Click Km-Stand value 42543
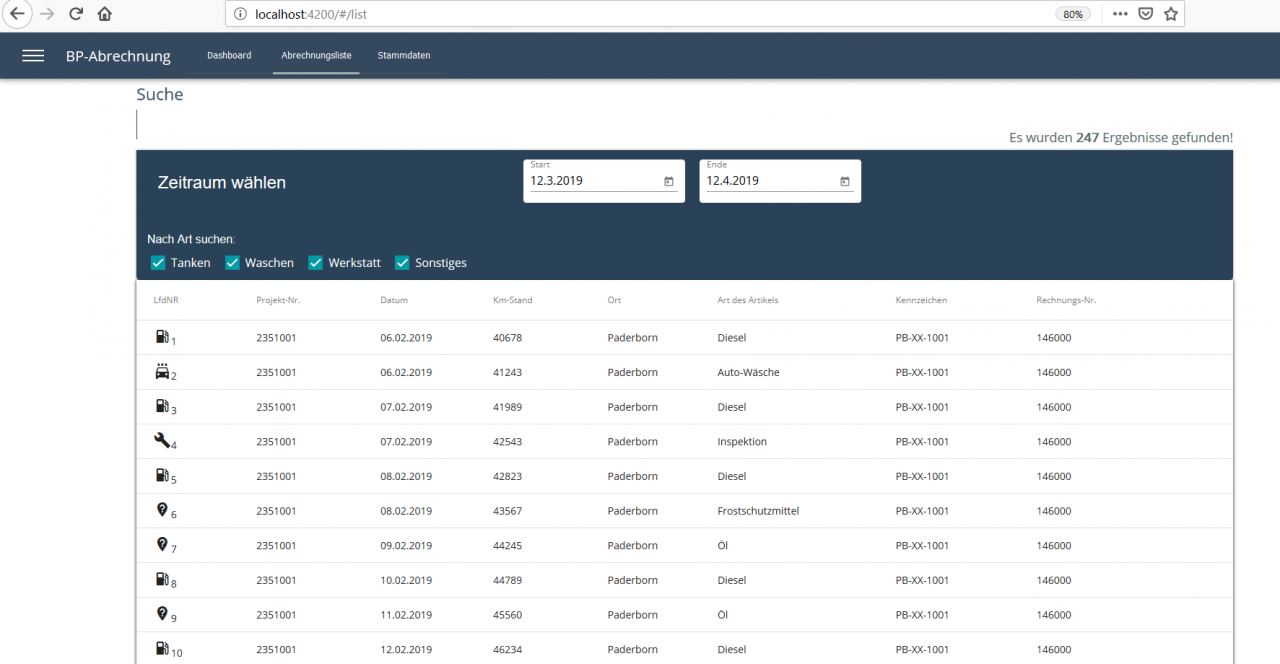This screenshot has height=664, width=1280. (x=507, y=441)
